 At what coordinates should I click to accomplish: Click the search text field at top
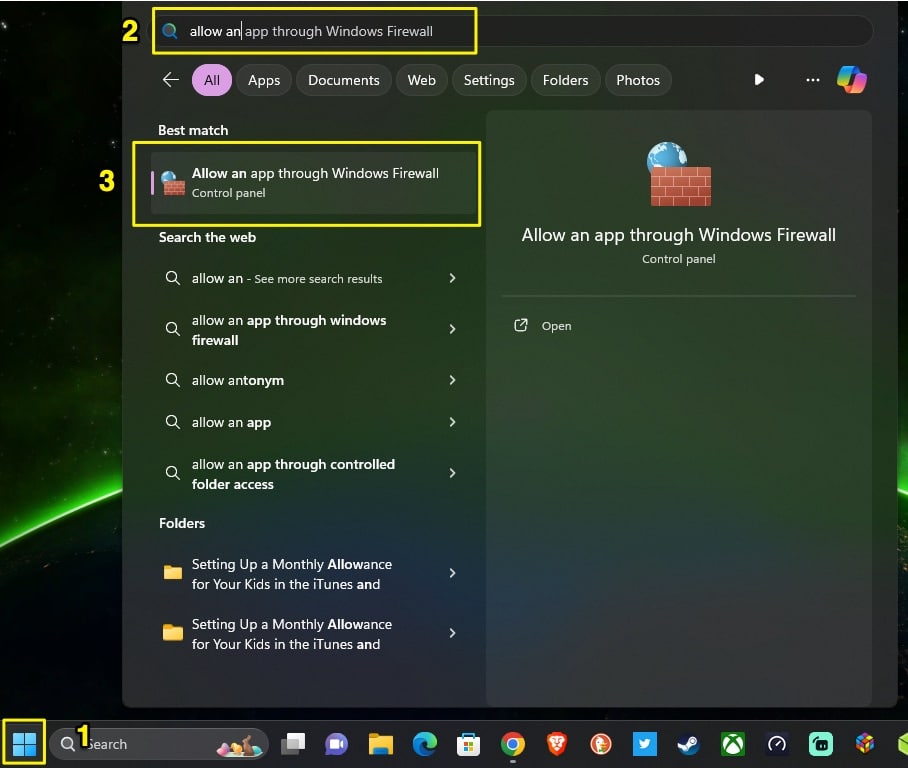[x=512, y=31]
